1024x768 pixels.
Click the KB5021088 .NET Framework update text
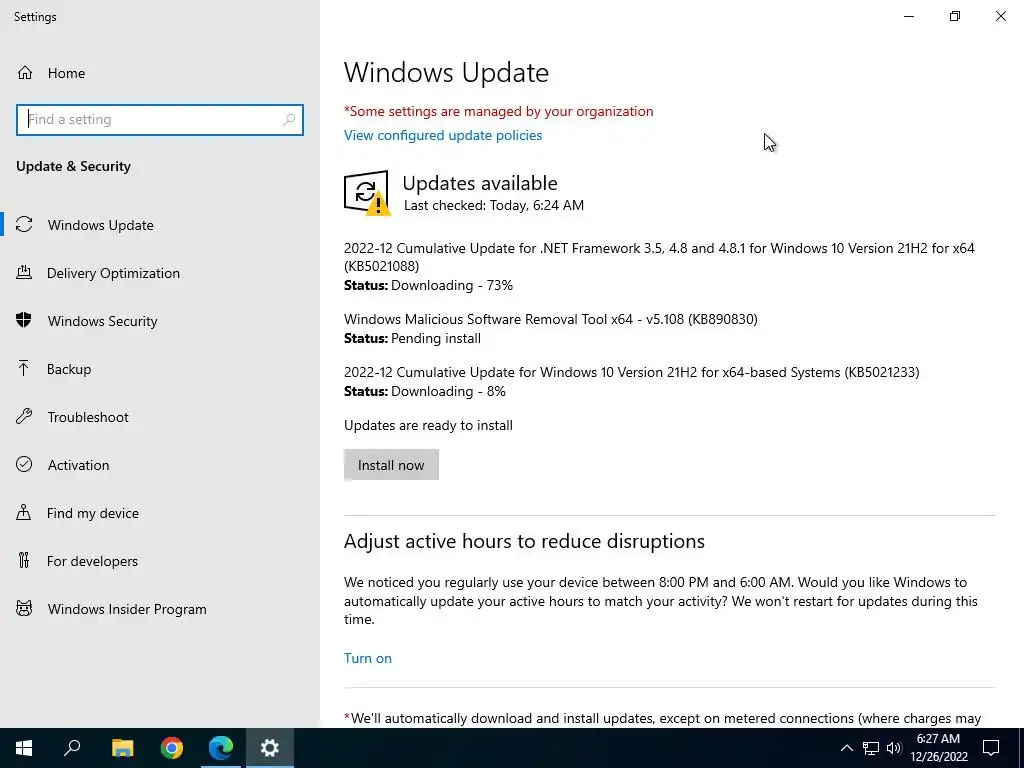click(659, 257)
